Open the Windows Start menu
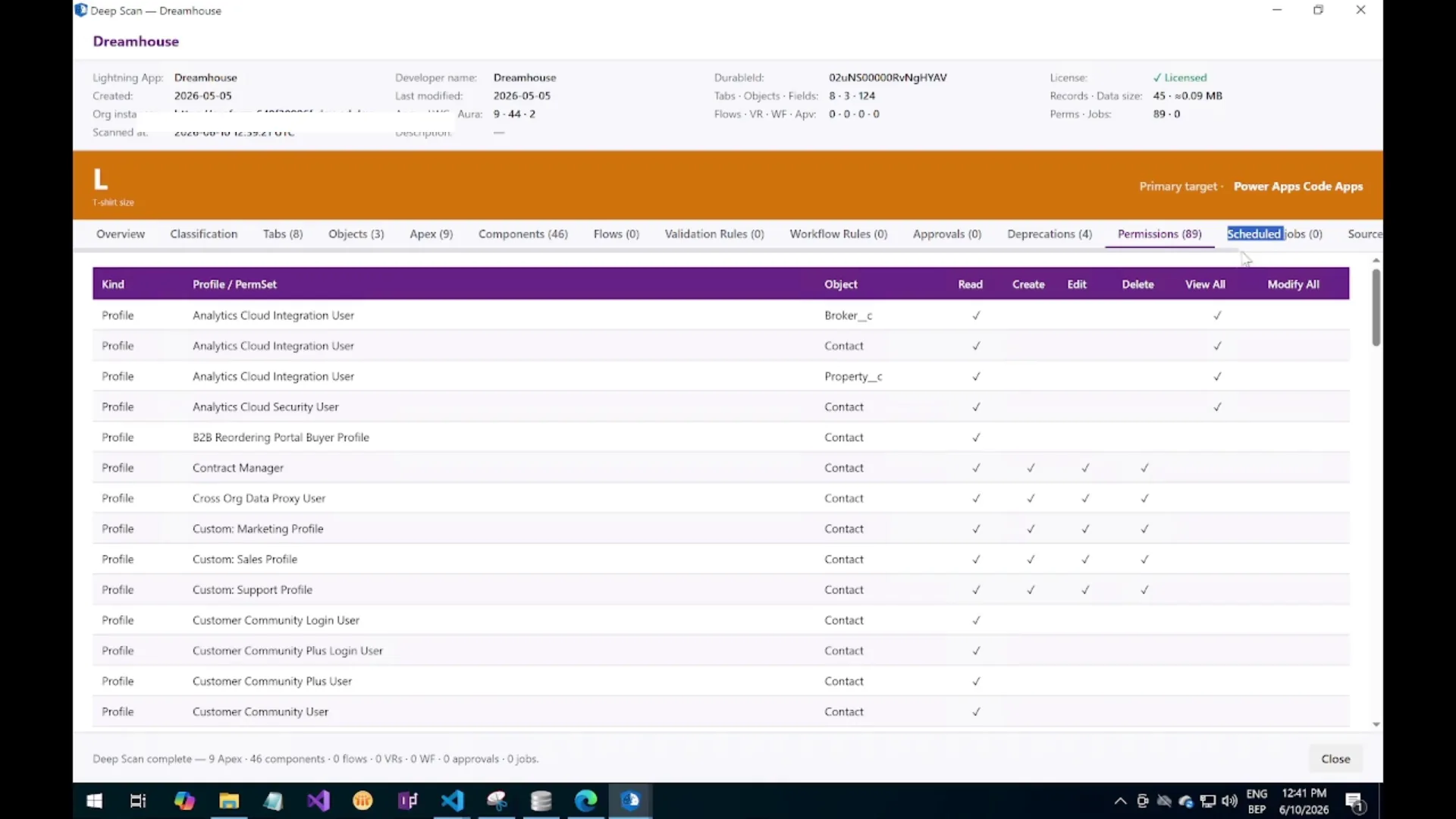The width and height of the screenshot is (1456, 819). pyautogui.click(x=95, y=801)
